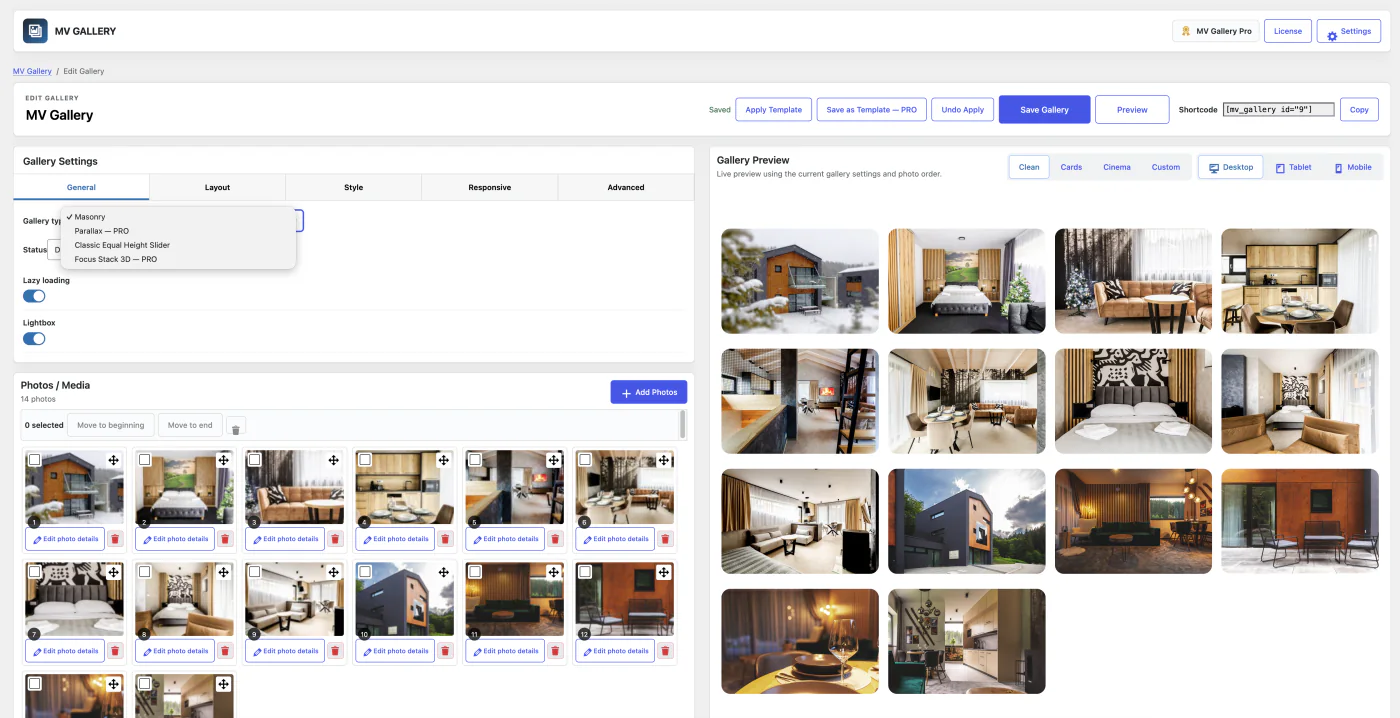Click move handle on photo 6
Screen dimensions: 1400x718
click(664, 460)
